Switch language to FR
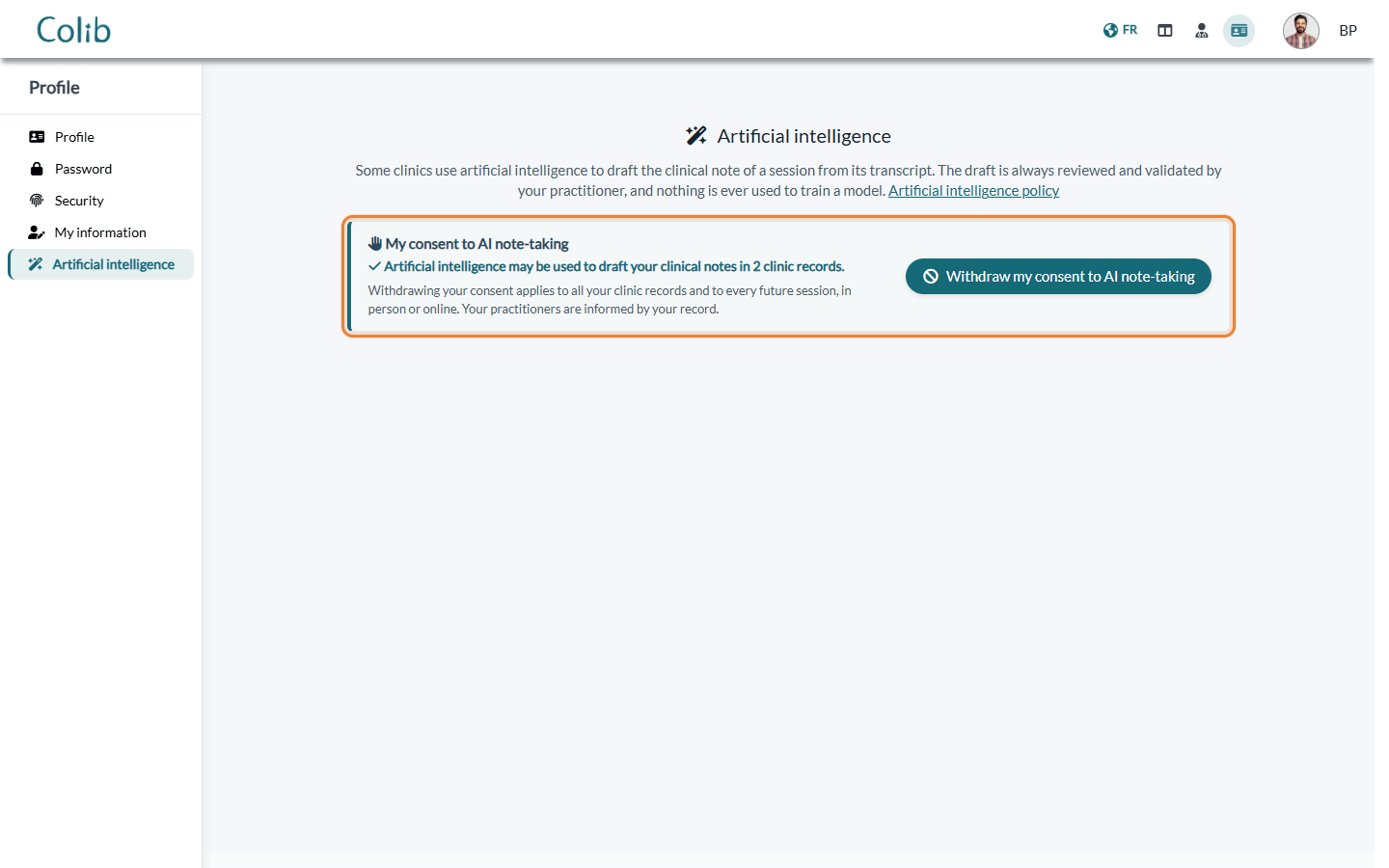This screenshot has width=1389, height=868. [1120, 30]
